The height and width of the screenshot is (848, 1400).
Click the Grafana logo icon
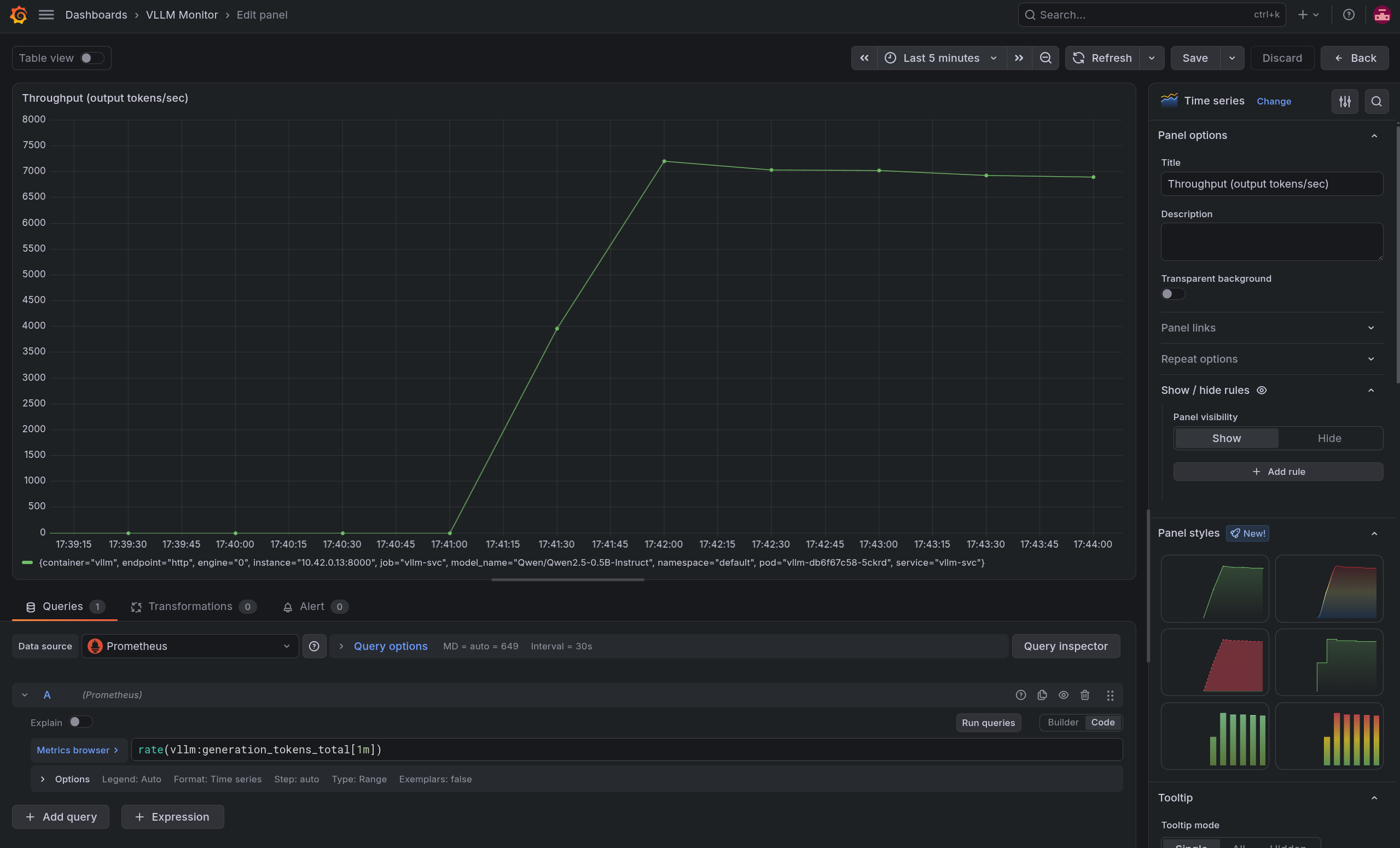[18, 15]
